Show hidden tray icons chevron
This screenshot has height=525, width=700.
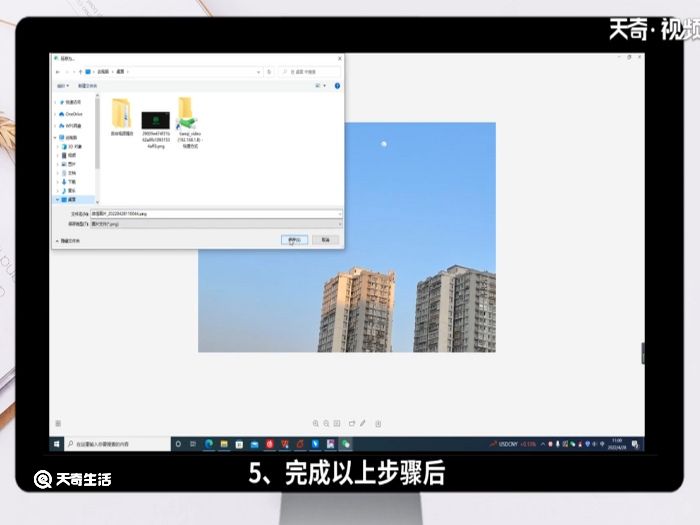tap(543, 444)
